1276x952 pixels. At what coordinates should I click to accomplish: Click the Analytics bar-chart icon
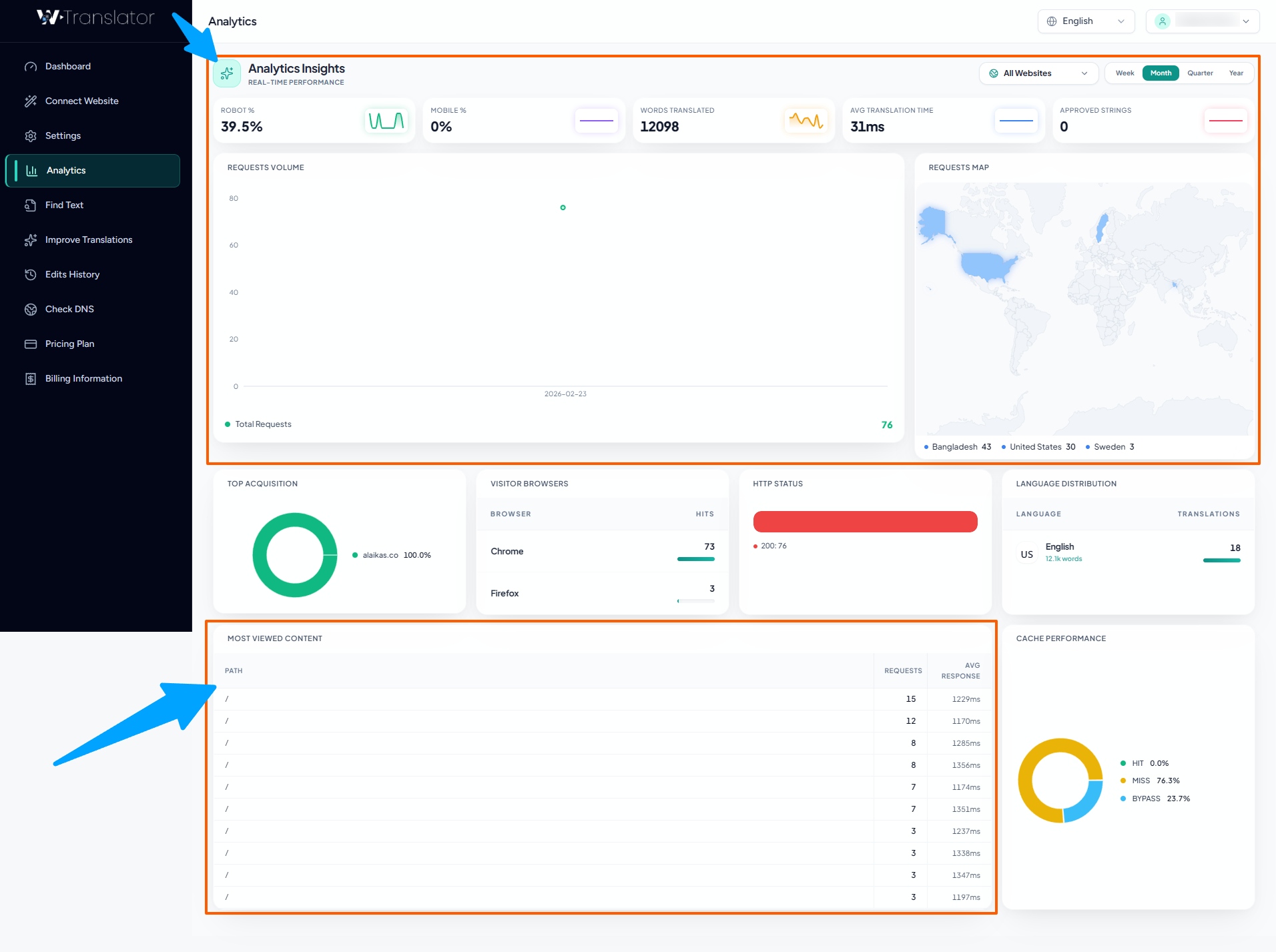[31, 170]
